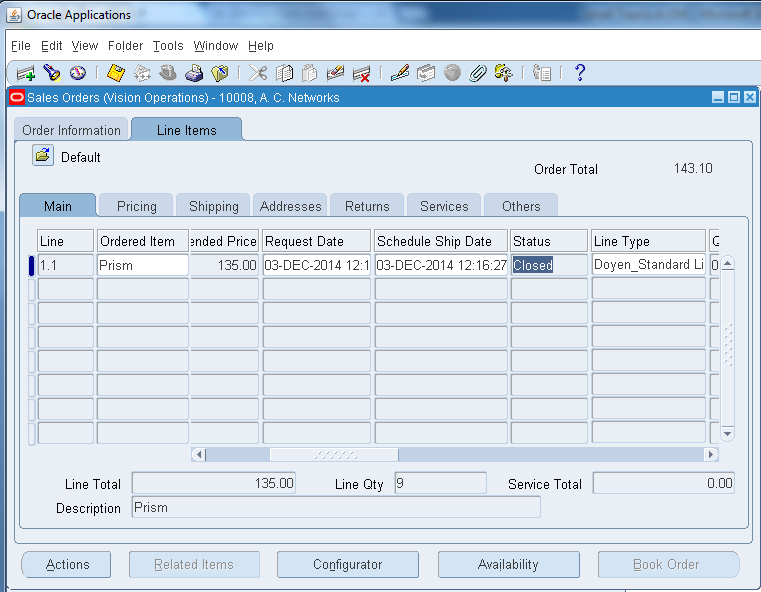Click the Copy icon in toolbar
Screen dimensions: 761x592
[x=284, y=73]
